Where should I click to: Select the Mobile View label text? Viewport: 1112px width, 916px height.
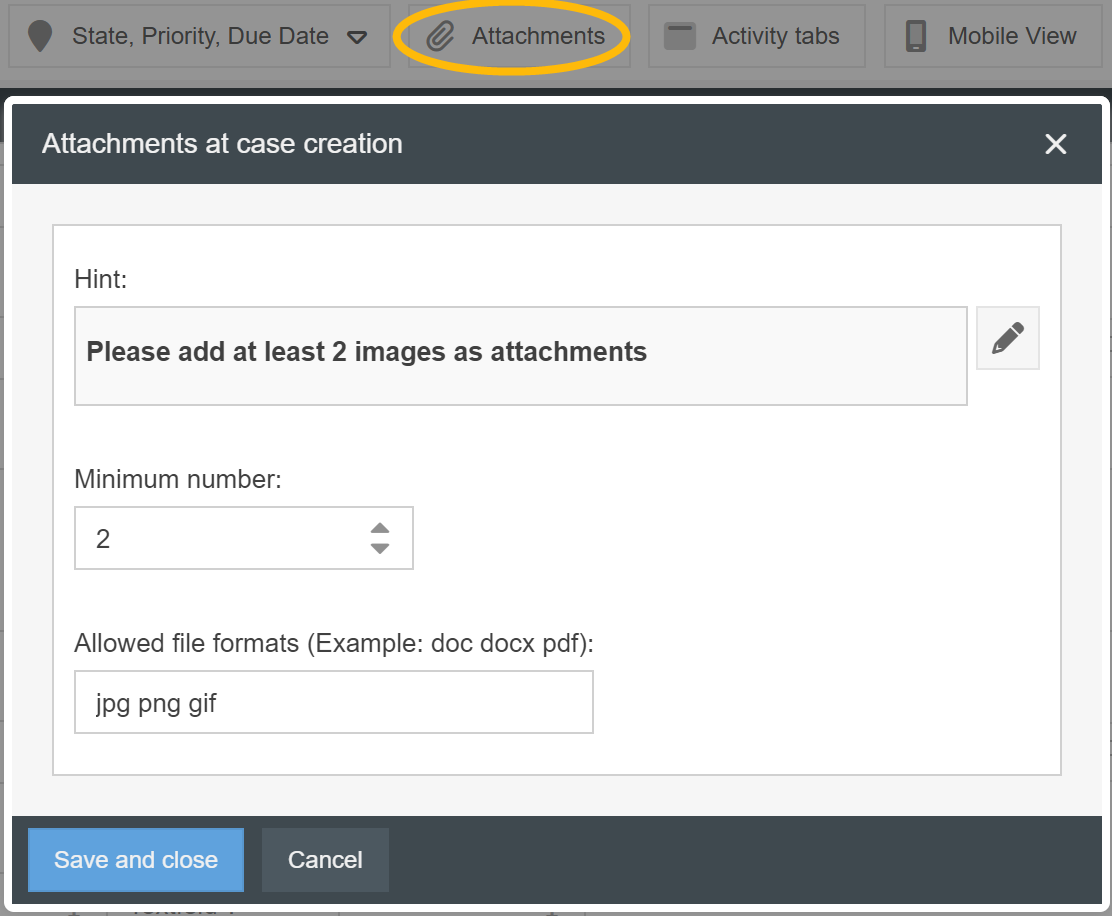click(x=1012, y=37)
